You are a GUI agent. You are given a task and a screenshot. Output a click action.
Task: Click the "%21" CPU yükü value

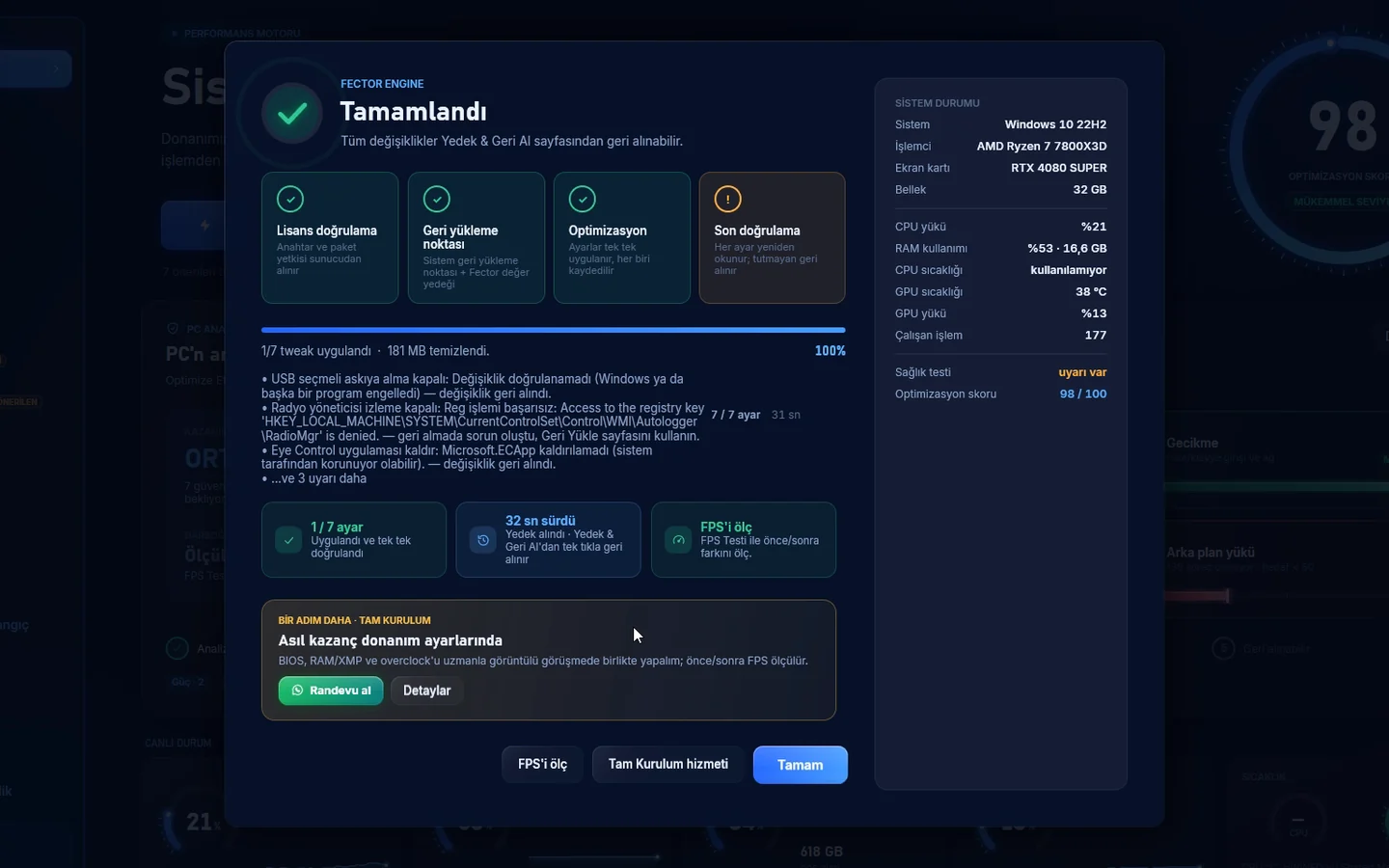(1094, 227)
